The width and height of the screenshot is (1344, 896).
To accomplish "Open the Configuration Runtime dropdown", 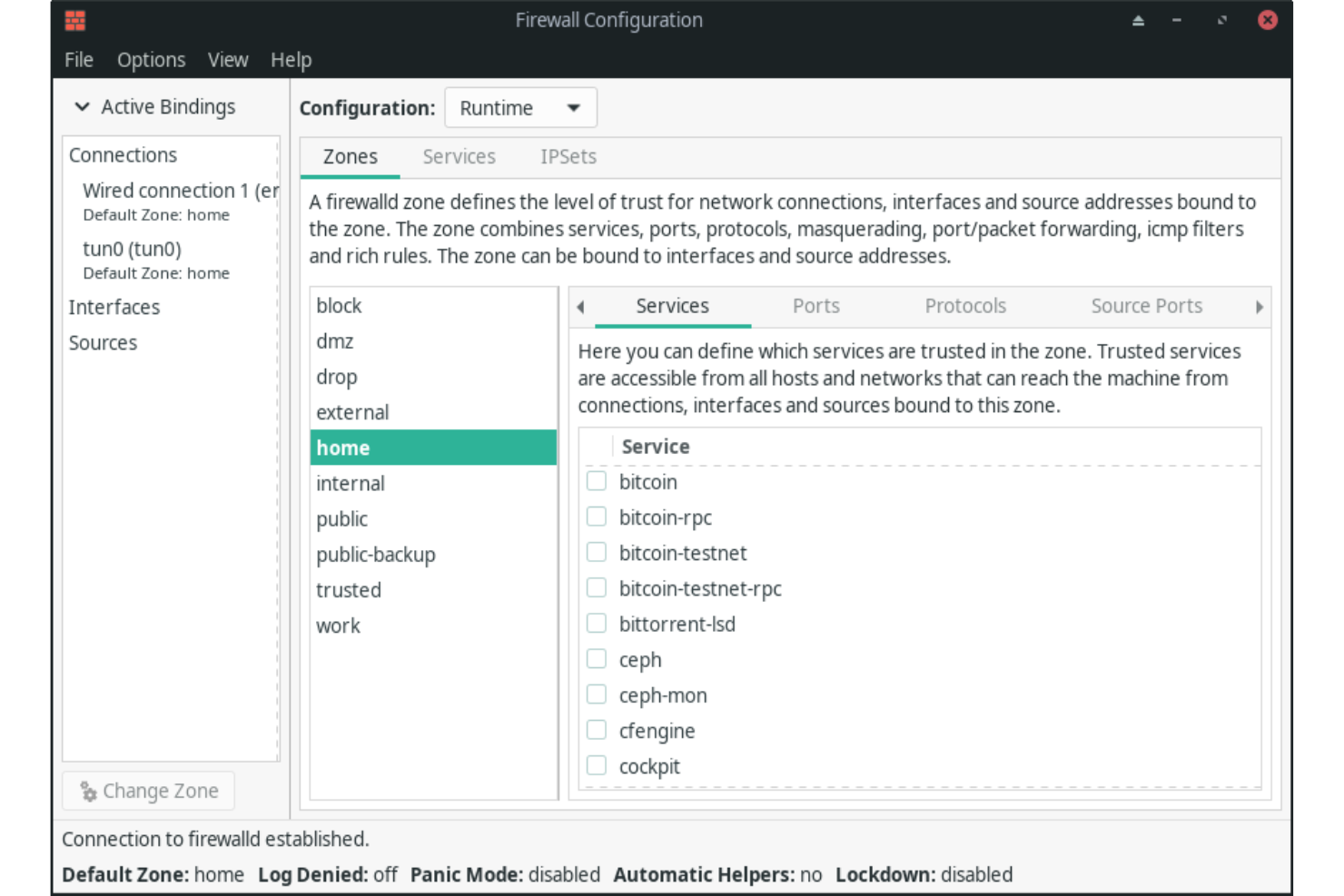I will pyautogui.click(x=520, y=108).
